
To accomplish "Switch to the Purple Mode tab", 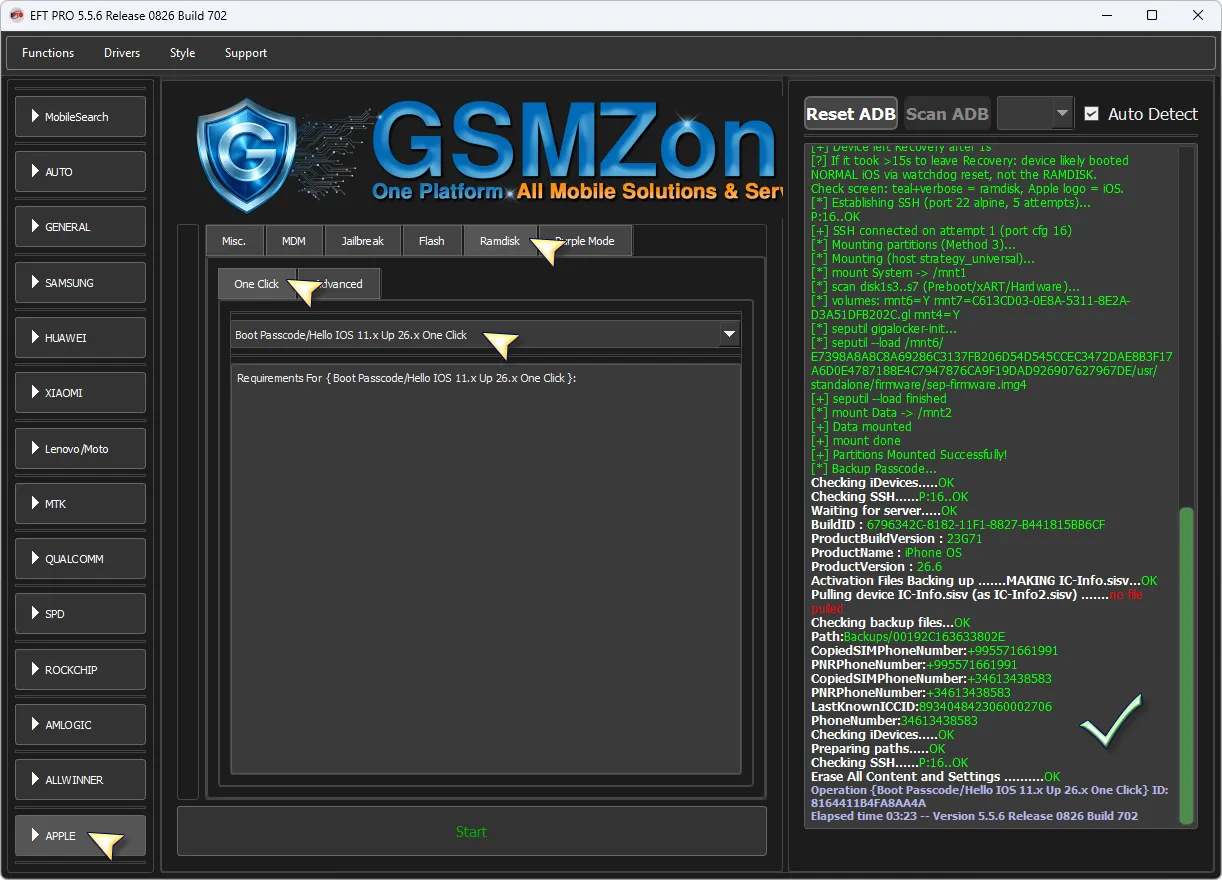I will (x=585, y=241).
